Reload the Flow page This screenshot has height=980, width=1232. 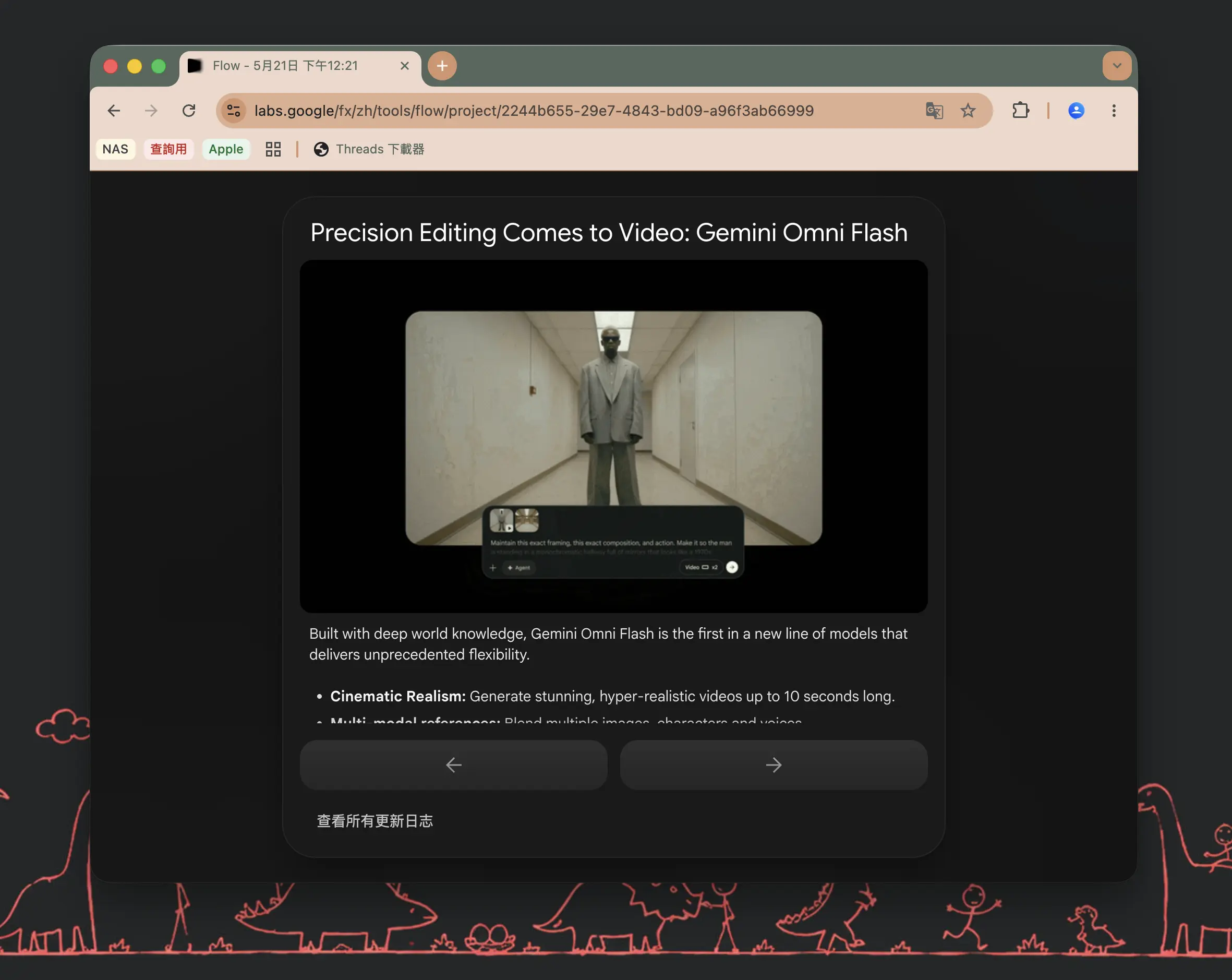pyautogui.click(x=189, y=110)
